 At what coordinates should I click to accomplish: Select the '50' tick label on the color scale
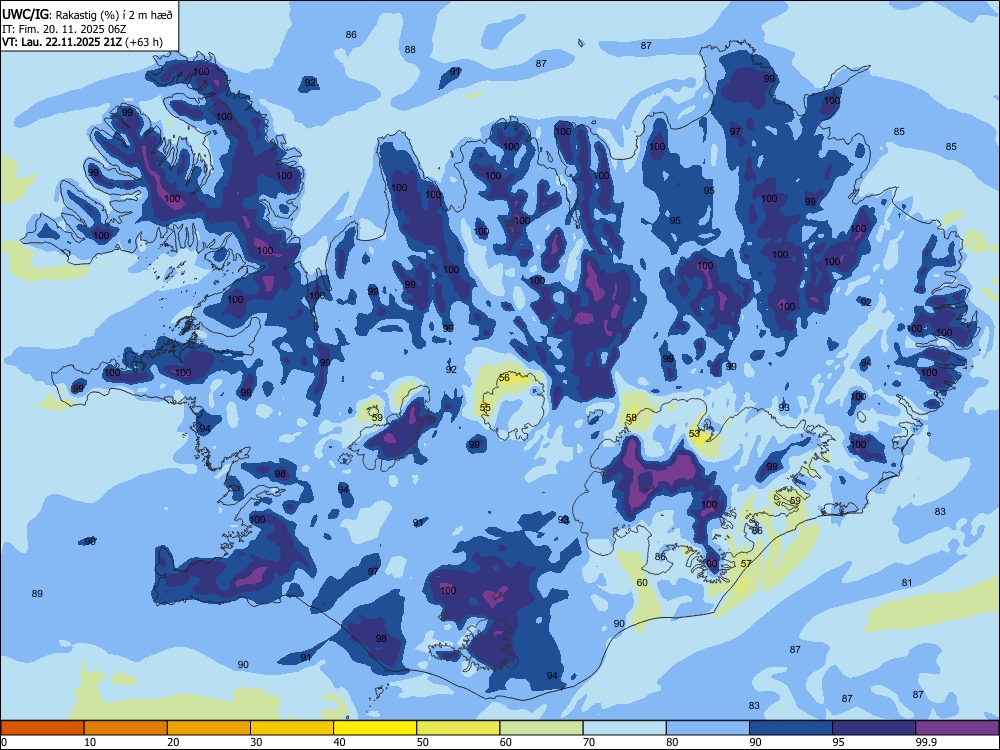(x=423, y=742)
